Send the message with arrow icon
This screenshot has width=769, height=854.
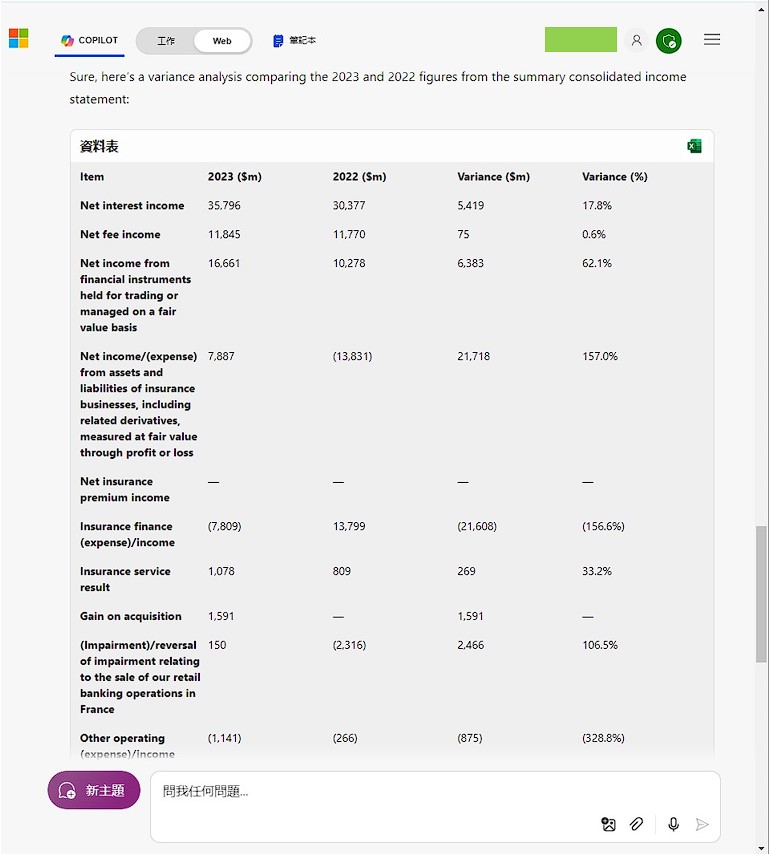coord(702,824)
